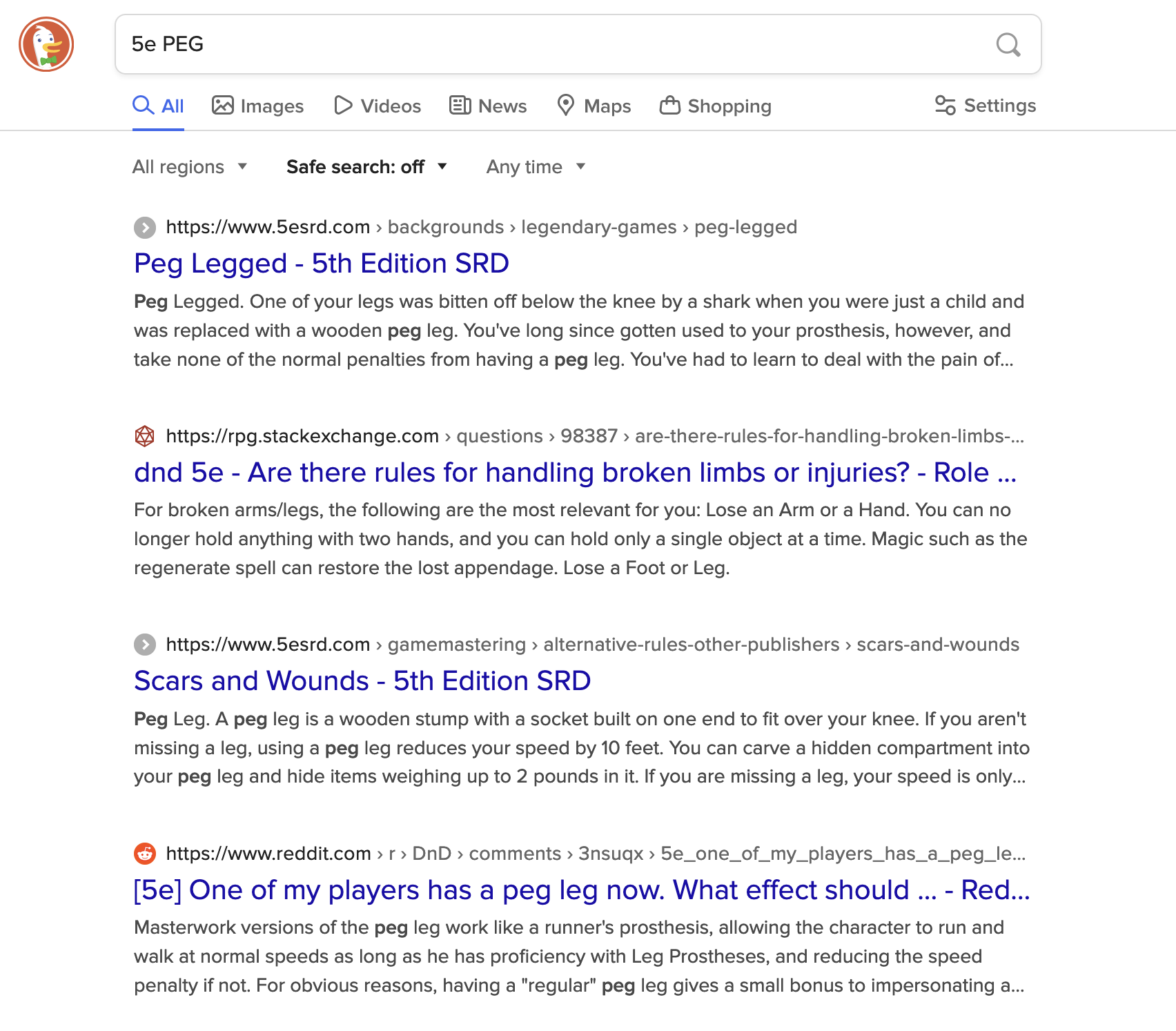Expand the All regions dropdown
The height and width of the screenshot is (1031, 1176).
coord(190,167)
